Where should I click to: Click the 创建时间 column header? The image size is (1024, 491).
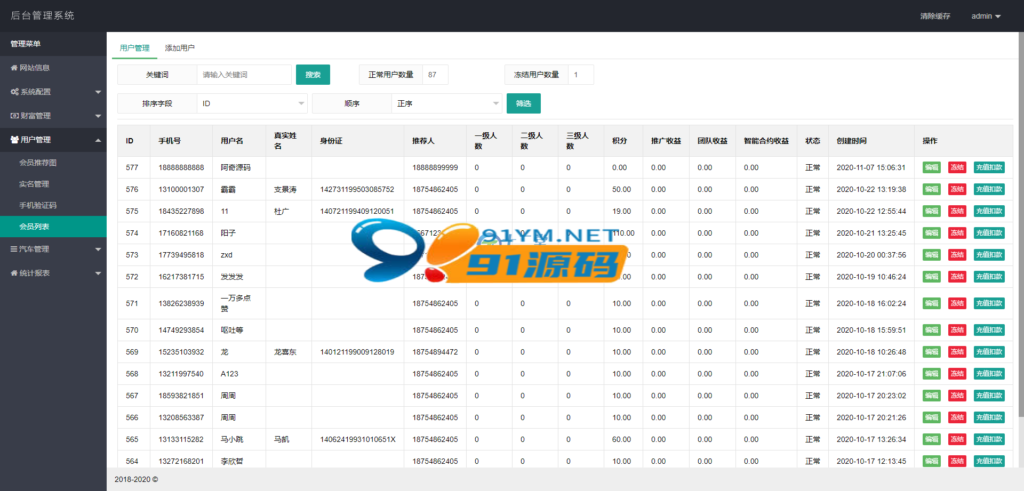pos(852,140)
